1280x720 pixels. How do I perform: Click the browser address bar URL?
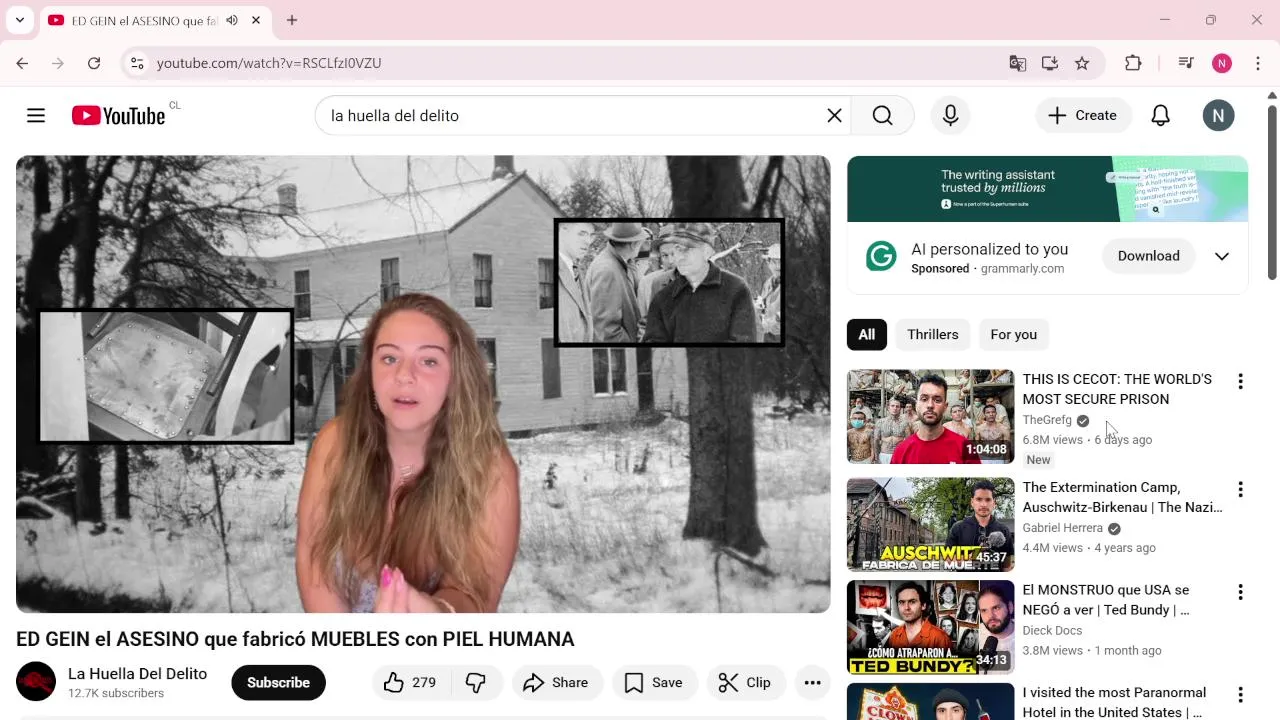click(269, 63)
